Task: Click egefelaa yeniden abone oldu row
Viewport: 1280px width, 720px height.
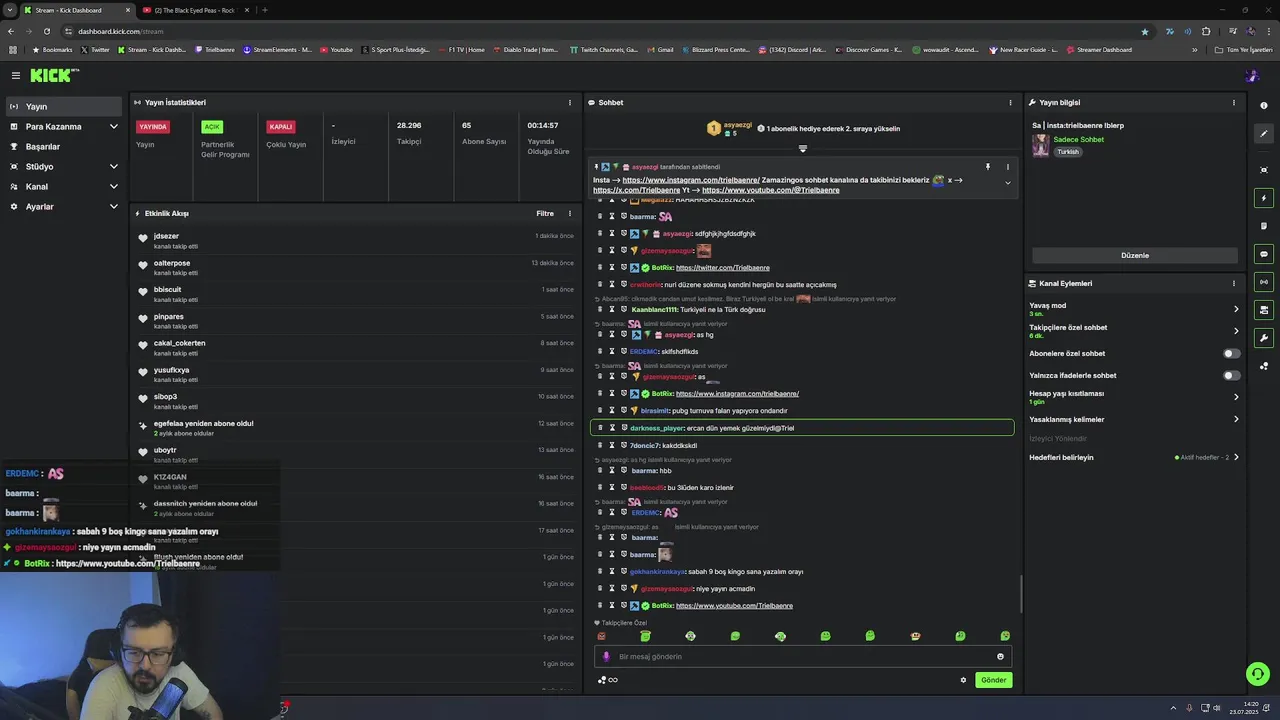Action: pyautogui.click(x=357, y=427)
